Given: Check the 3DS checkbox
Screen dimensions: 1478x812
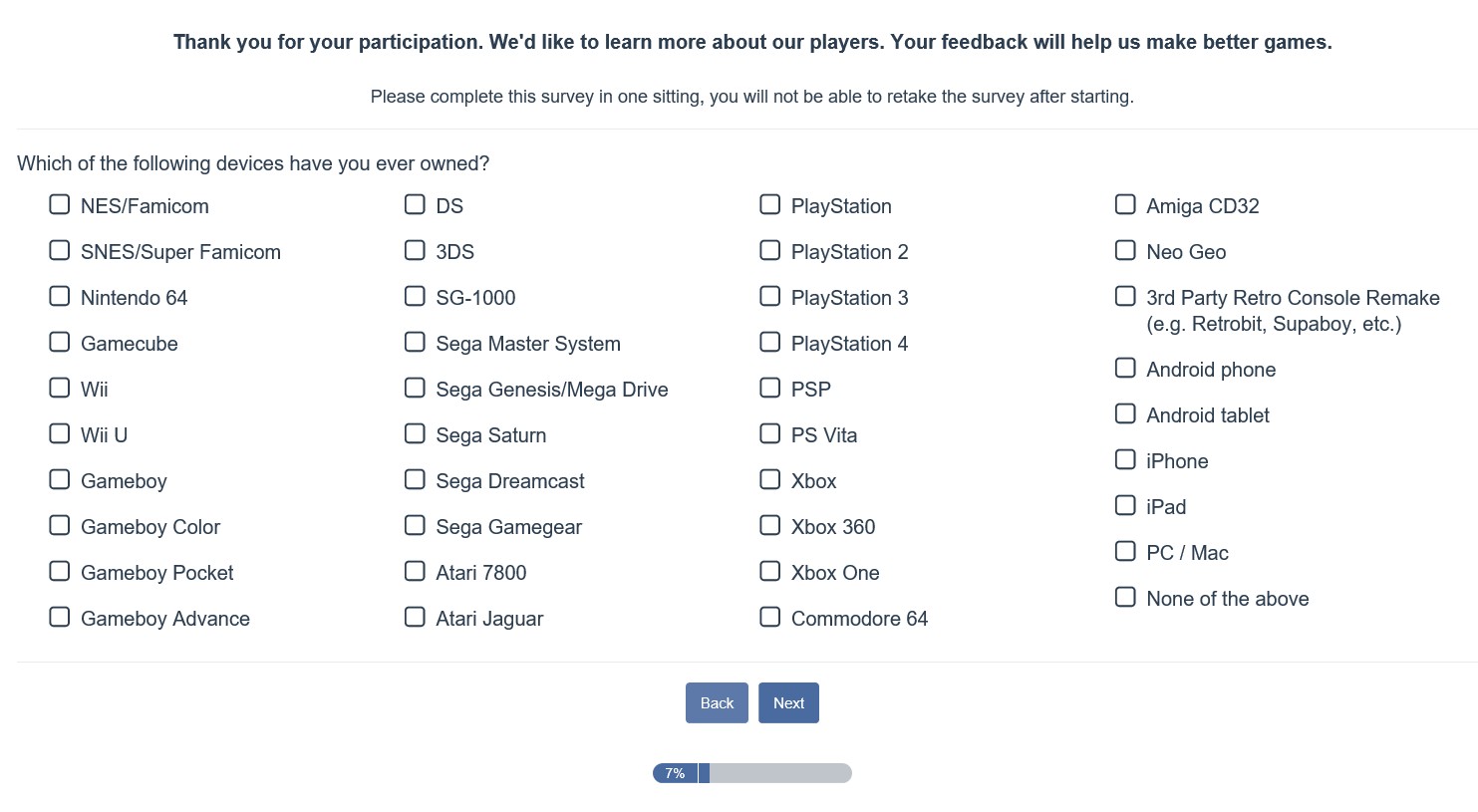Looking at the screenshot, I should 415,251.
